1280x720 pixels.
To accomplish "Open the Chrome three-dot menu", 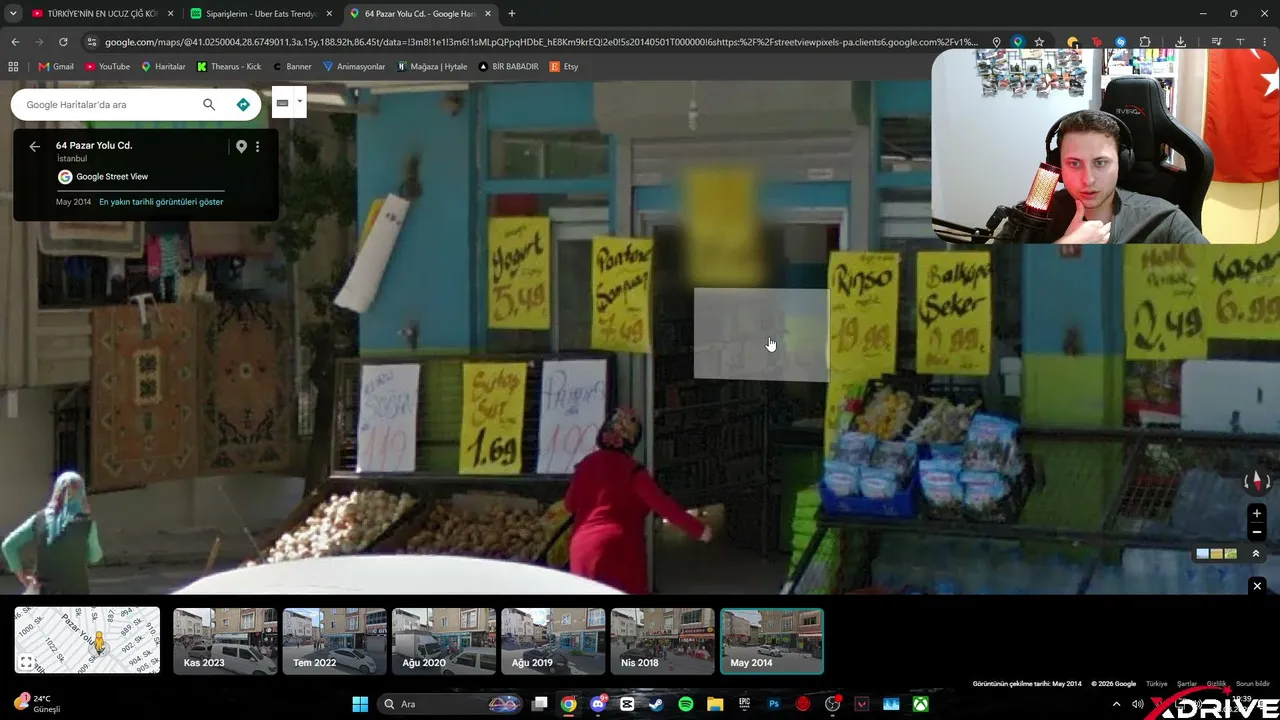I will point(1264,42).
